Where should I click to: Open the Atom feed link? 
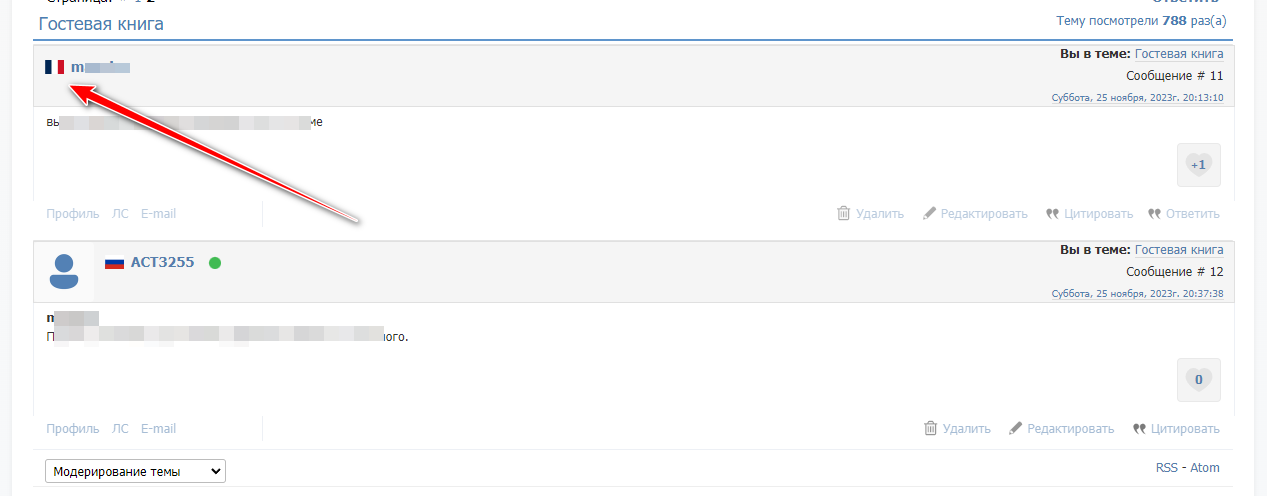(1203, 467)
